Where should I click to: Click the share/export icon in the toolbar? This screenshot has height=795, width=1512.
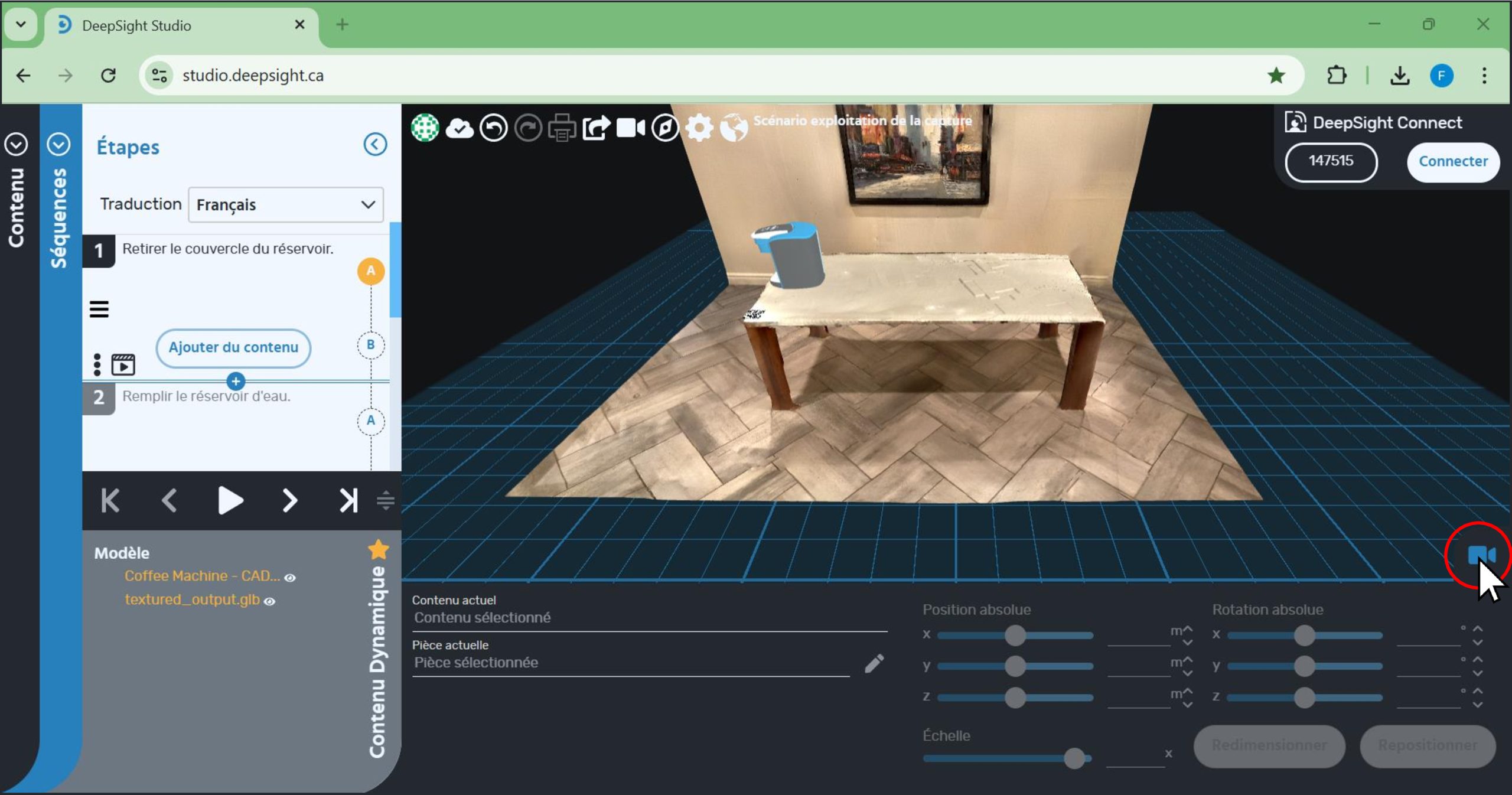(596, 128)
